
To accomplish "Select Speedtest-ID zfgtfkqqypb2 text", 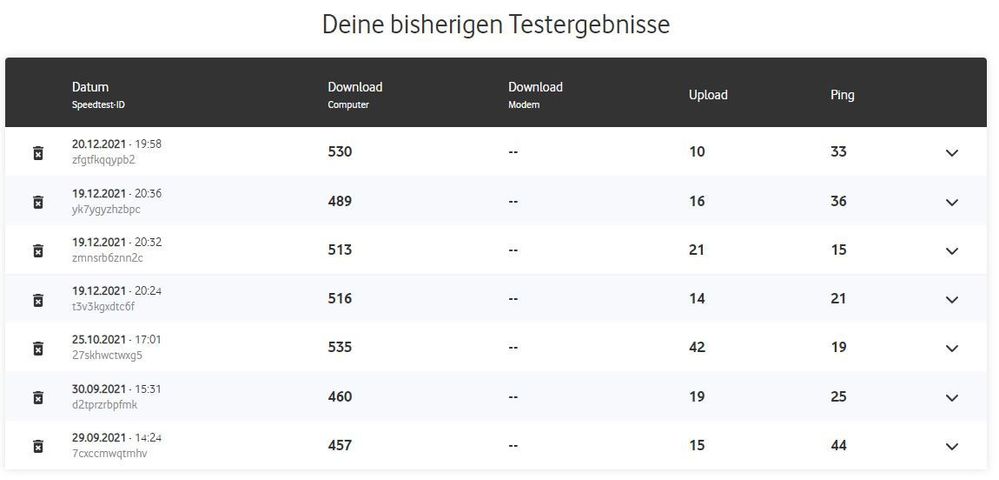I will [103, 160].
